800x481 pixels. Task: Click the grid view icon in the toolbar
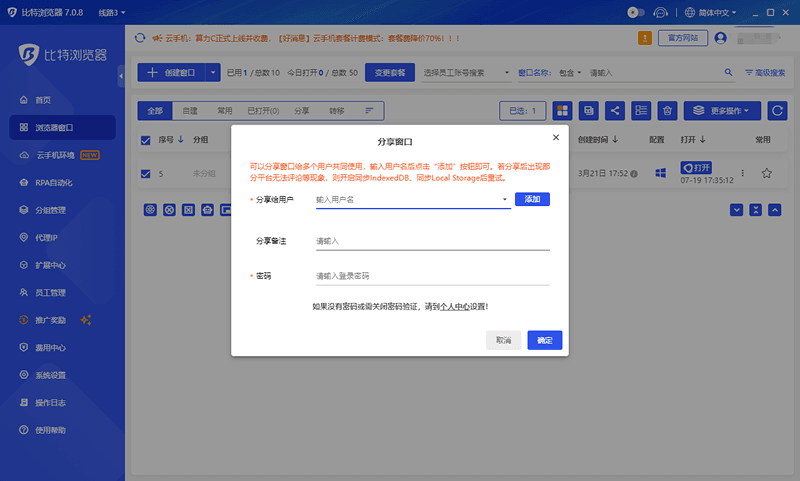click(562, 110)
